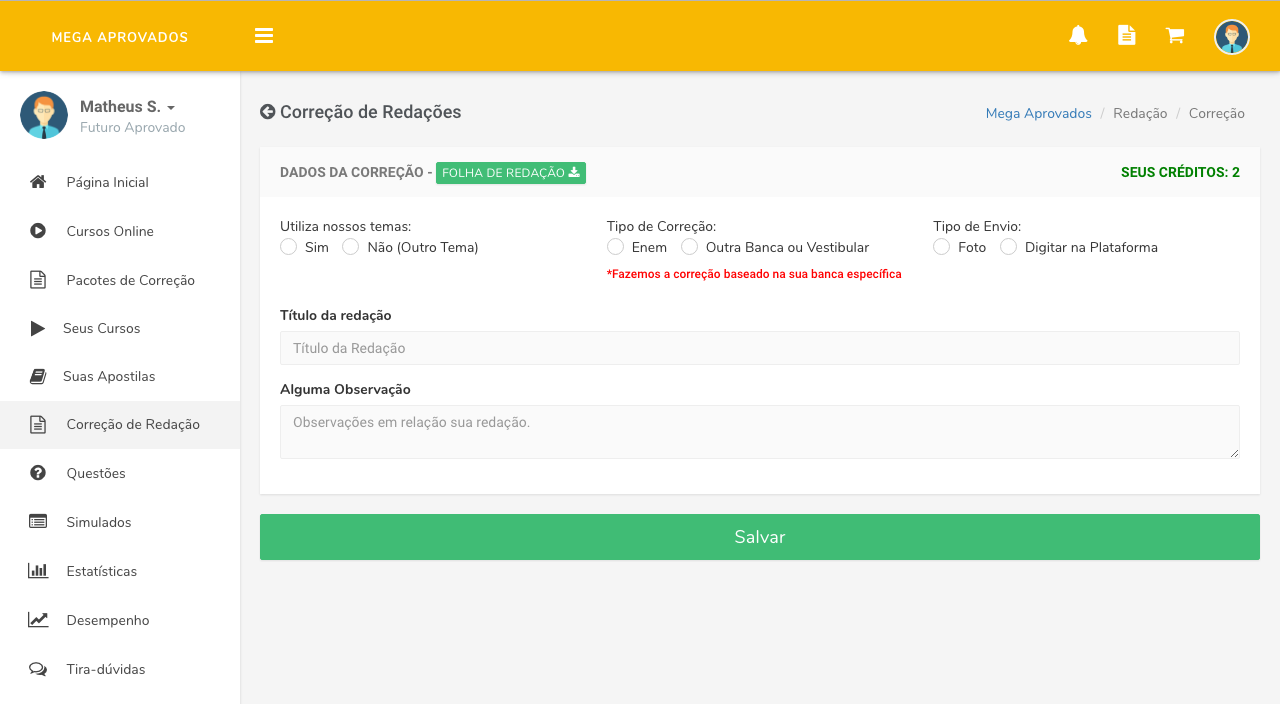Select Não (Outro Tema) radio option
This screenshot has width=1280, height=704.
[351, 247]
